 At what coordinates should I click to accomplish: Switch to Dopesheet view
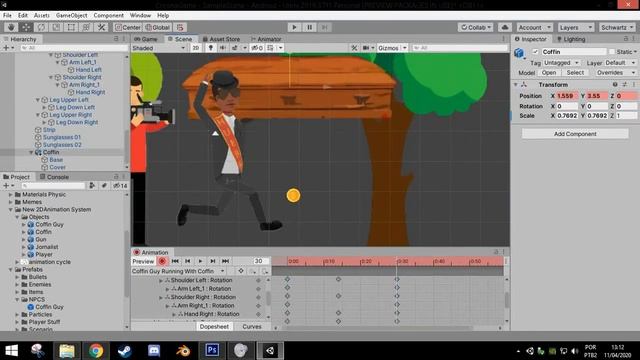click(214, 327)
